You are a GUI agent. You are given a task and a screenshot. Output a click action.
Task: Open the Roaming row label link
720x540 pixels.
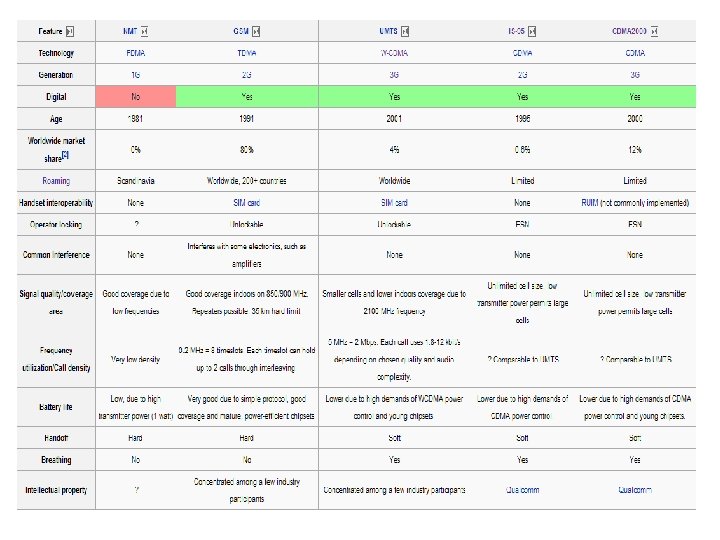pos(56,181)
